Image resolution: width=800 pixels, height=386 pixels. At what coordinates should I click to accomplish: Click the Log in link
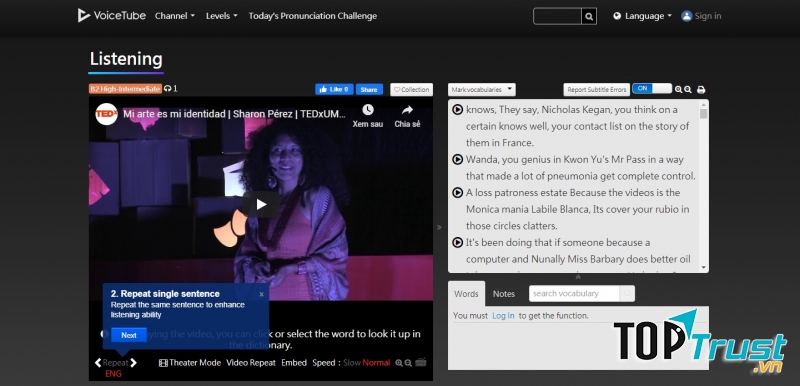pyautogui.click(x=503, y=316)
